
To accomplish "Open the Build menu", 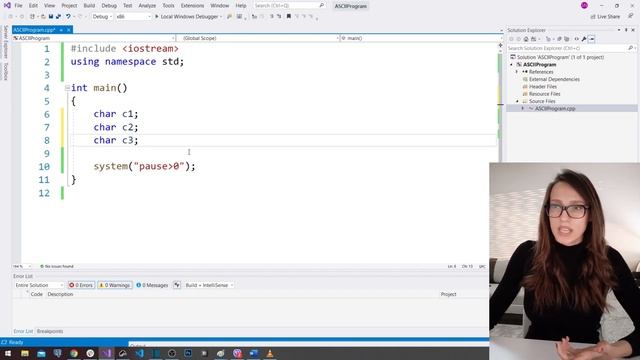I will 89,6.
